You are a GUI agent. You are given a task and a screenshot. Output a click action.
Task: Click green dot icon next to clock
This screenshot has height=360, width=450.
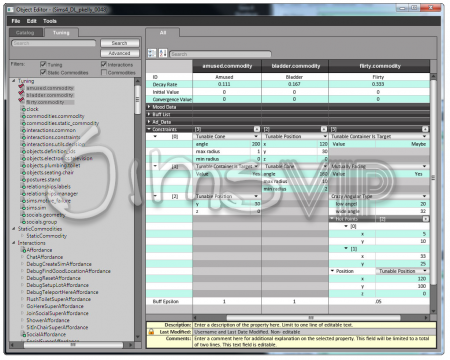[24, 109]
